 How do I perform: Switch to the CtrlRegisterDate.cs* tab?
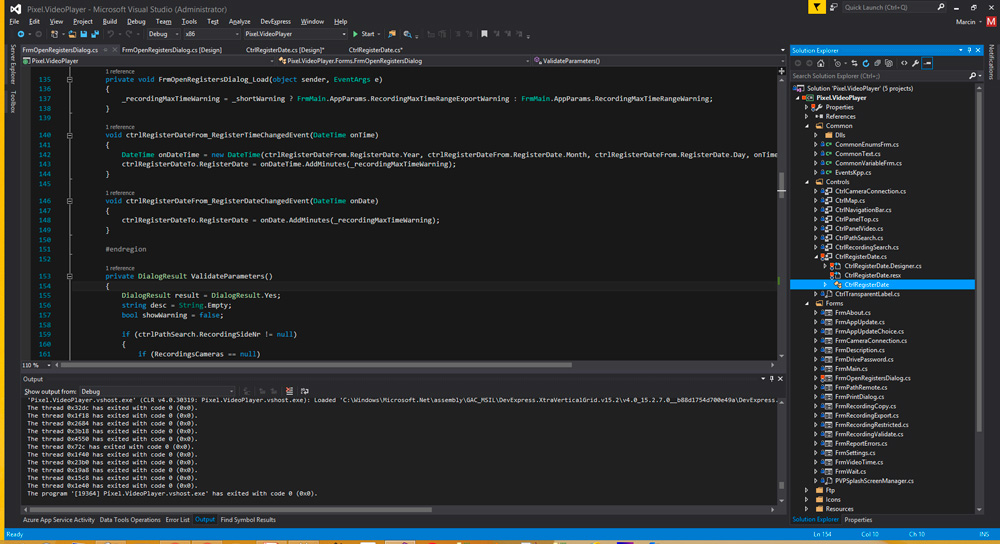pyautogui.click(x=376, y=50)
